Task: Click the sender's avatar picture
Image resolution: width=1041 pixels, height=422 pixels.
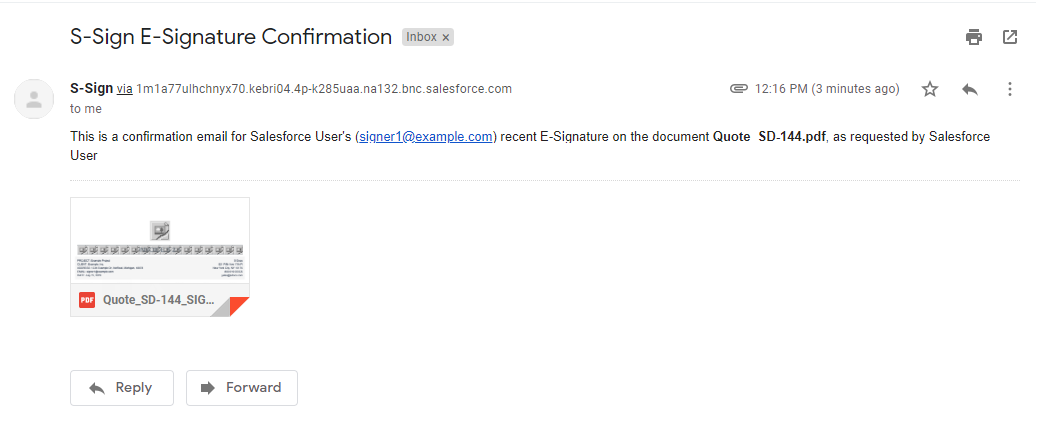Action: click(34, 100)
